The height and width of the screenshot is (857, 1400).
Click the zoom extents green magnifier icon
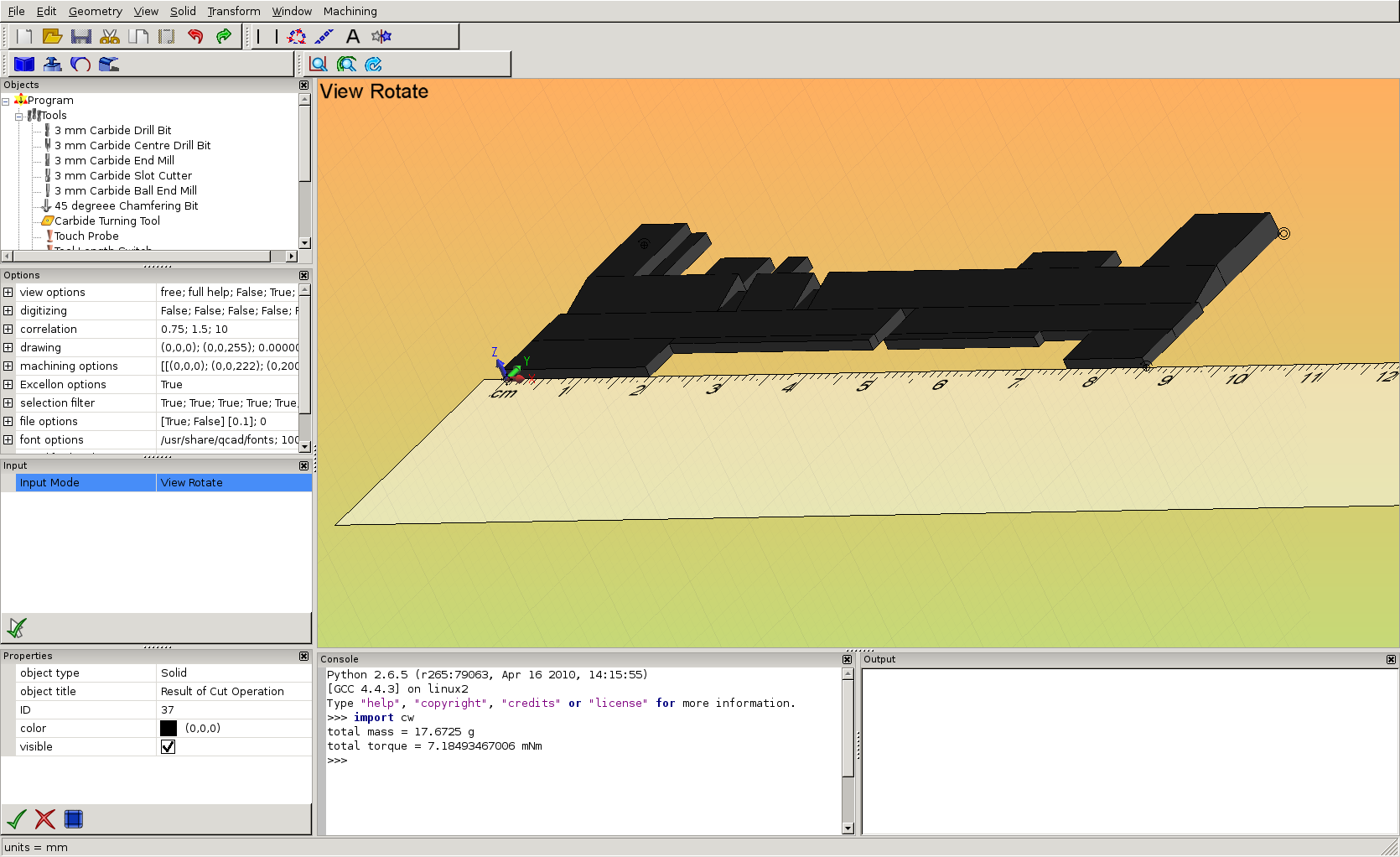(x=346, y=64)
